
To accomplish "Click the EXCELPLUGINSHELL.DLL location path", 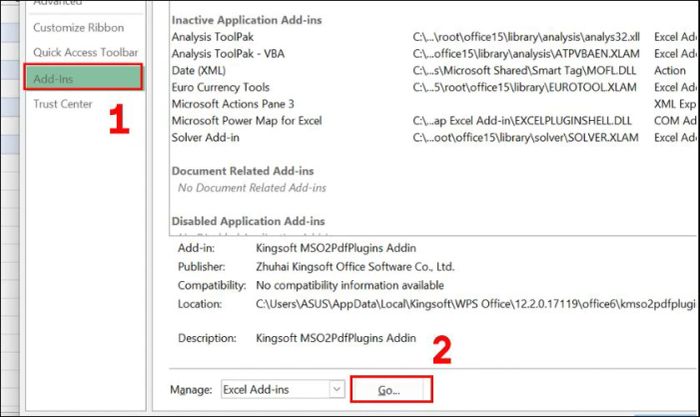I will click(x=523, y=120).
